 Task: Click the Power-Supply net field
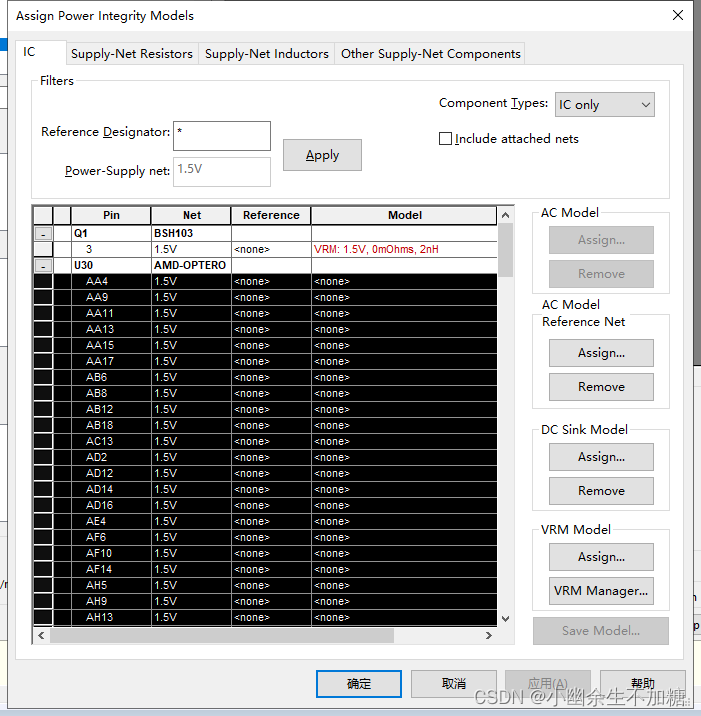[x=222, y=172]
